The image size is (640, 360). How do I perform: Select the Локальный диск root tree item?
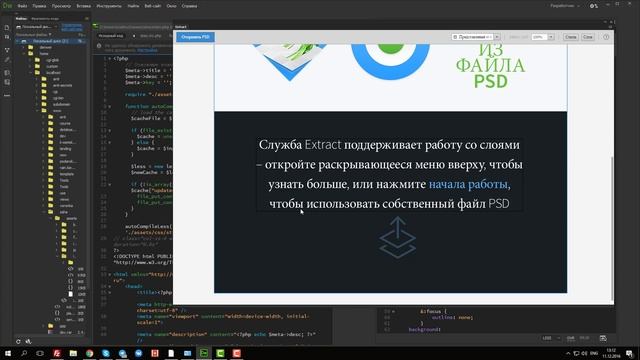(x=51, y=41)
